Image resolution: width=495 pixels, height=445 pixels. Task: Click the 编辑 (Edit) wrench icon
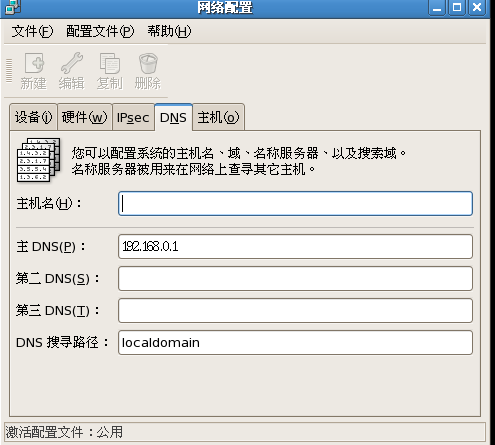click(x=72, y=63)
